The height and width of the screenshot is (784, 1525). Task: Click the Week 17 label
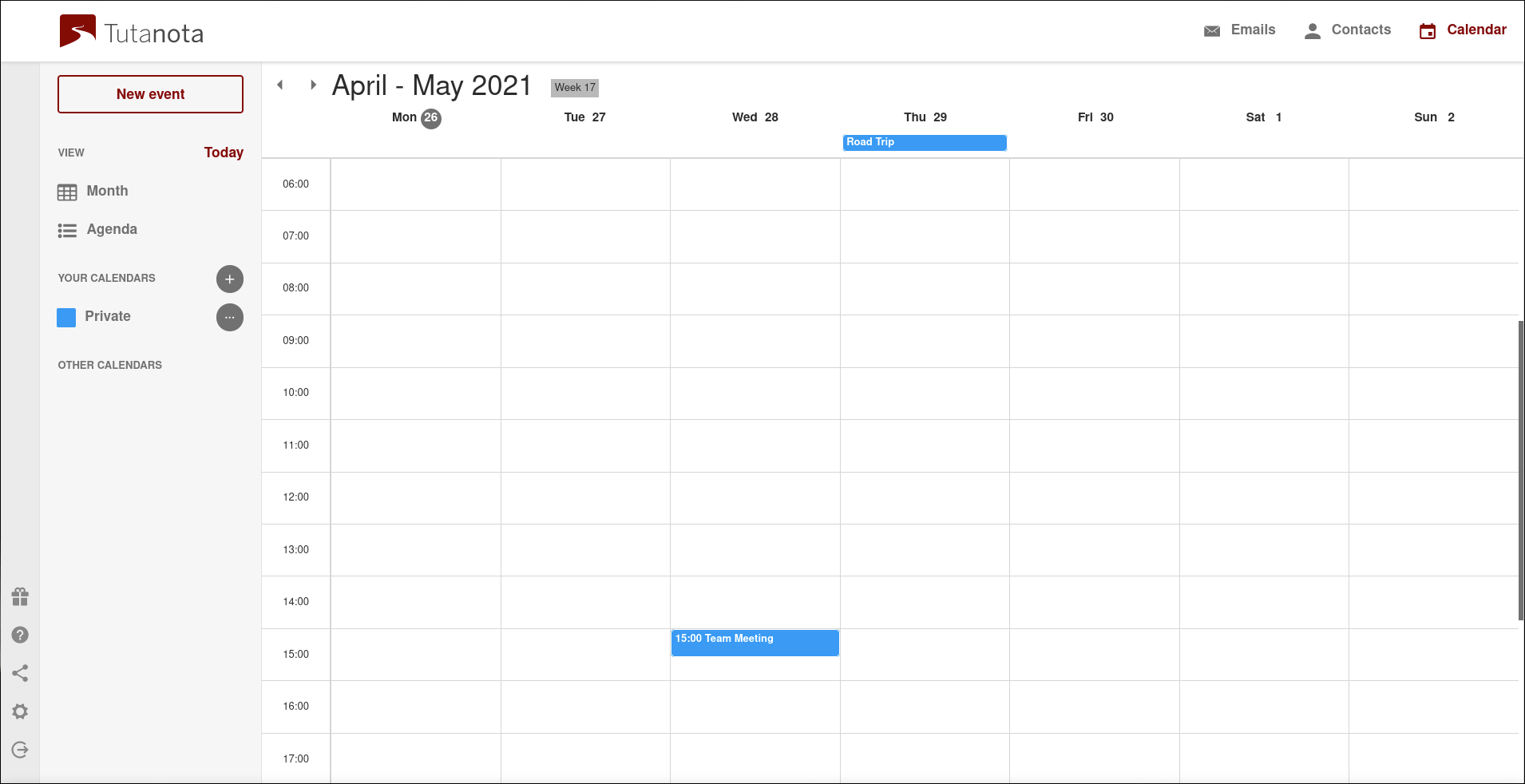point(574,87)
